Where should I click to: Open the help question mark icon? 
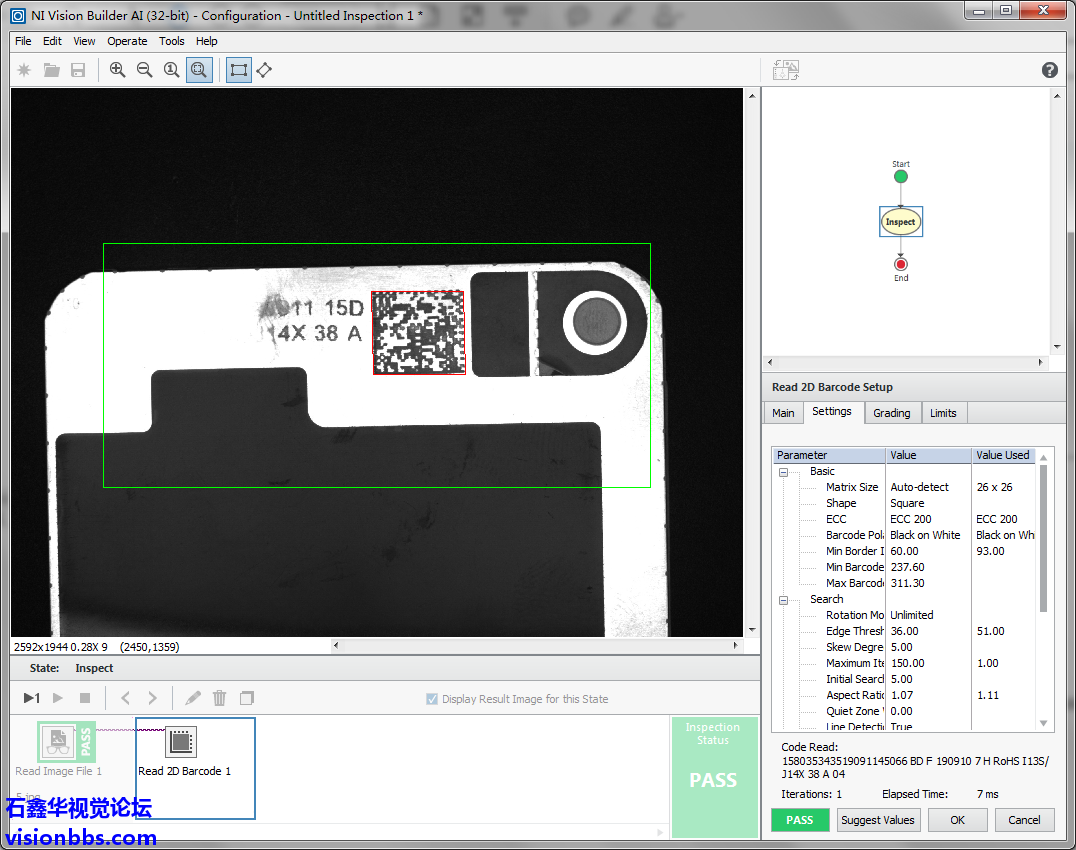(x=1049, y=70)
